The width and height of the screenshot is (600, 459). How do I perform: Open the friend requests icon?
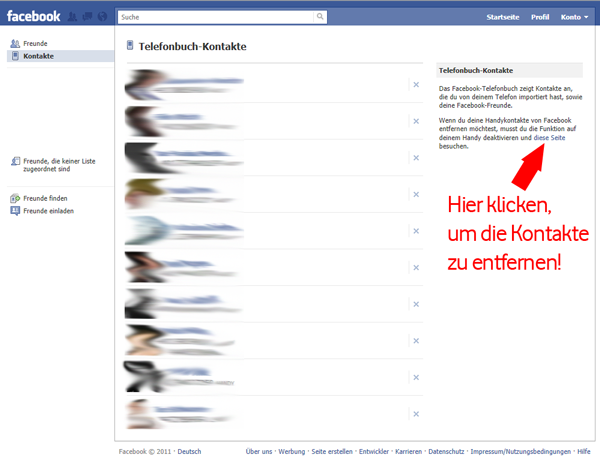coord(73,17)
